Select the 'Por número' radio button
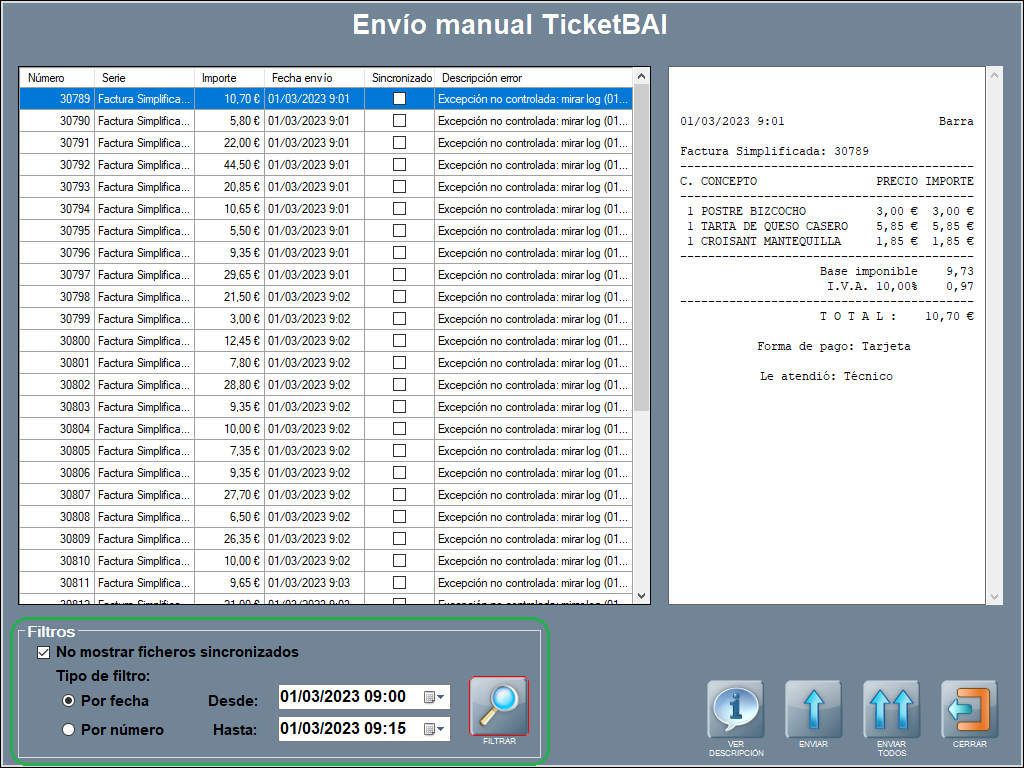Image resolution: width=1024 pixels, height=768 pixels. pyautogui.click(x=69, y=730)
